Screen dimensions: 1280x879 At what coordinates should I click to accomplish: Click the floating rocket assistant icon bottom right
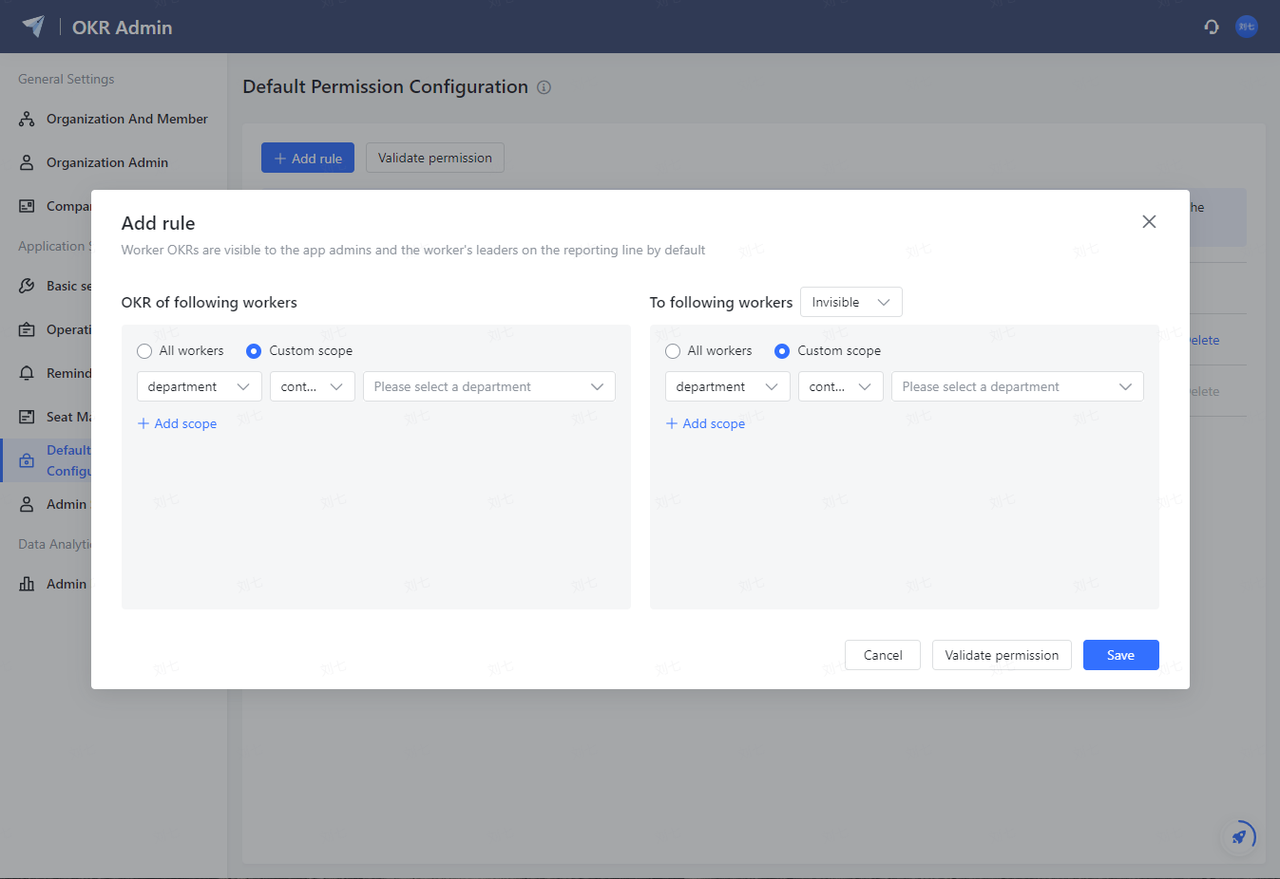pyautogui.click(x=1239, y=836)
